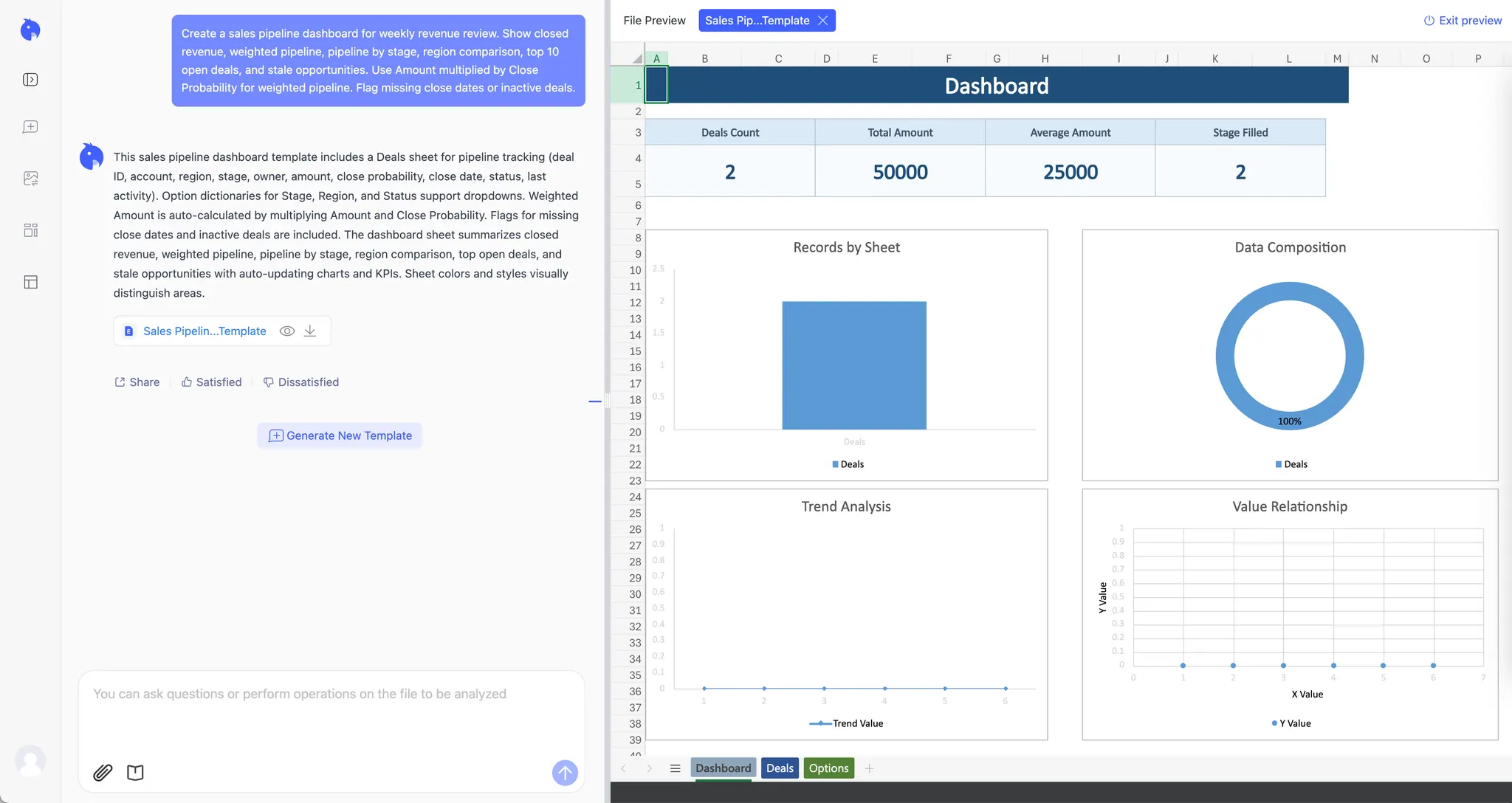Send message with the arrow button
1512x803 pixels.
(565, 773)
